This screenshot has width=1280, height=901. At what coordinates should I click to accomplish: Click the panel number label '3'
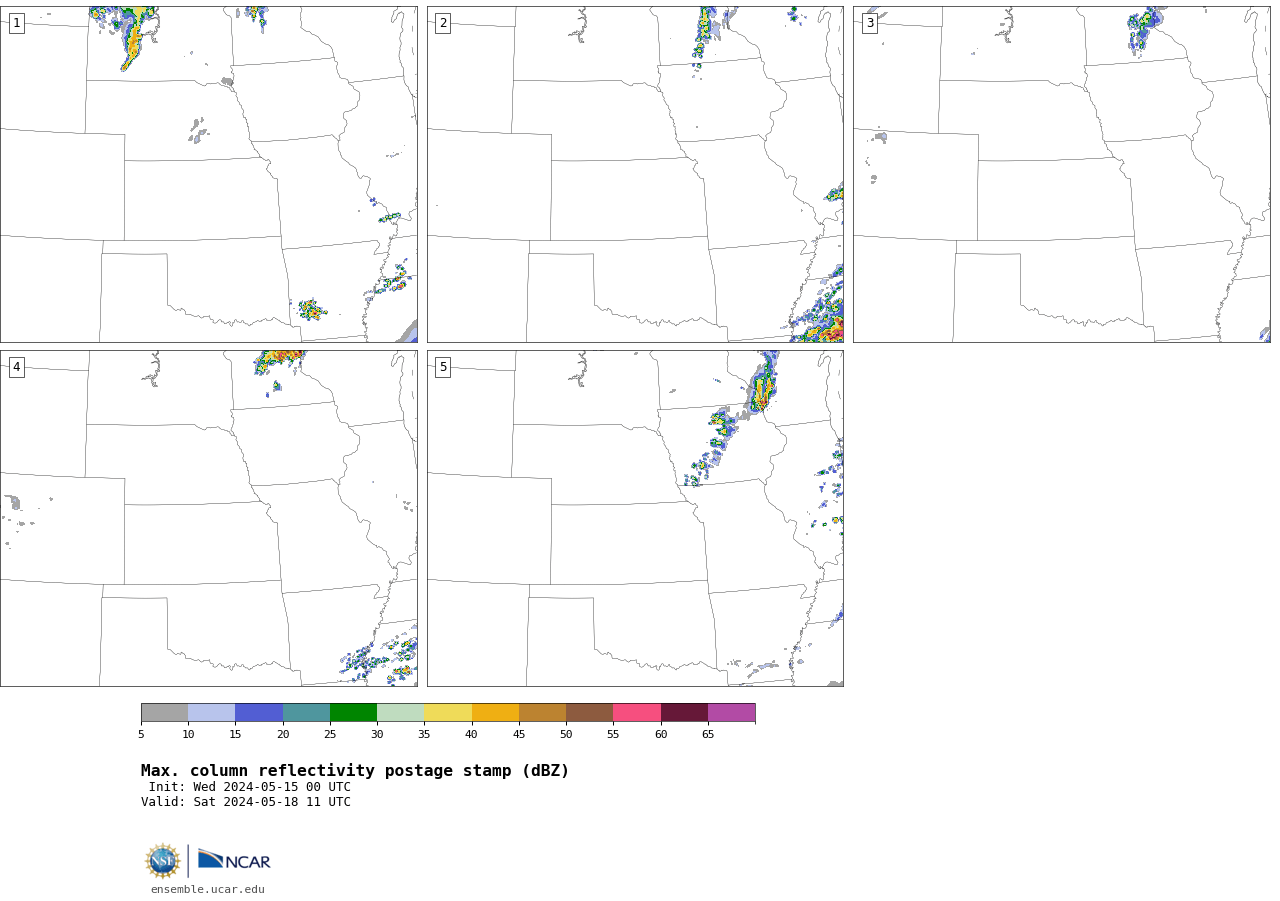point(869,23)
